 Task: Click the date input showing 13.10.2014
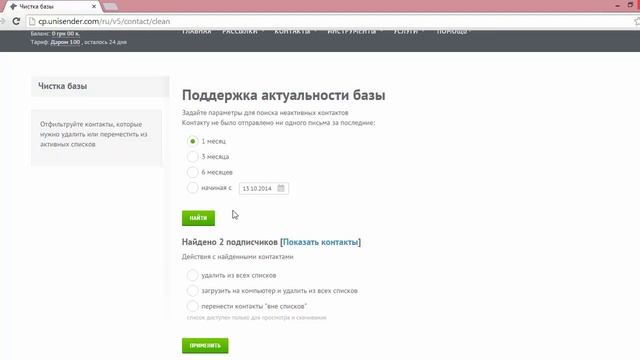[x=264, y=188]
